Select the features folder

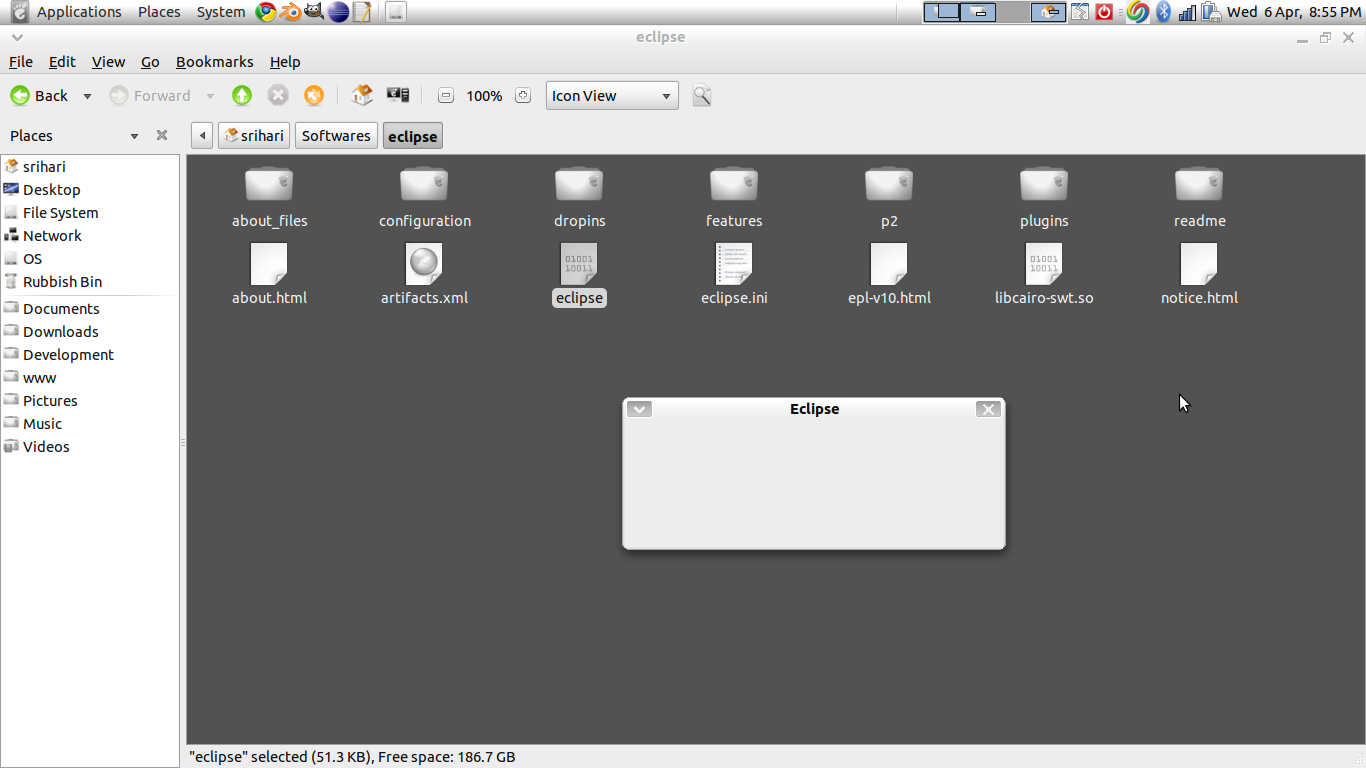click(734, 197)
